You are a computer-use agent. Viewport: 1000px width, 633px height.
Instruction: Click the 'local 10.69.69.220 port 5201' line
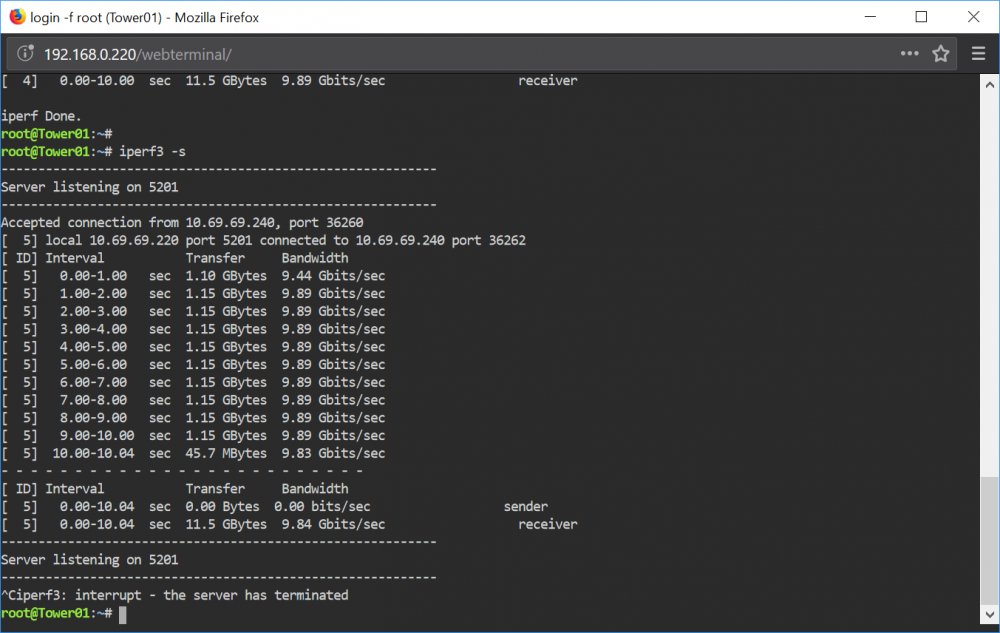(263, 240)
